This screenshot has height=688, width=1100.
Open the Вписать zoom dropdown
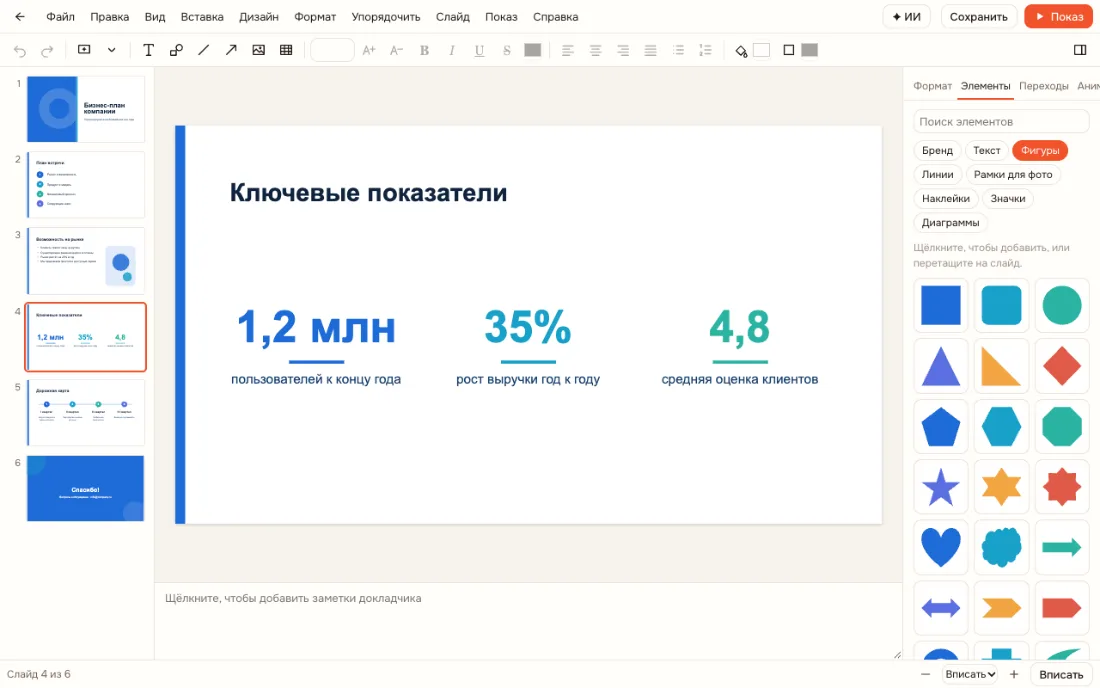970,674
